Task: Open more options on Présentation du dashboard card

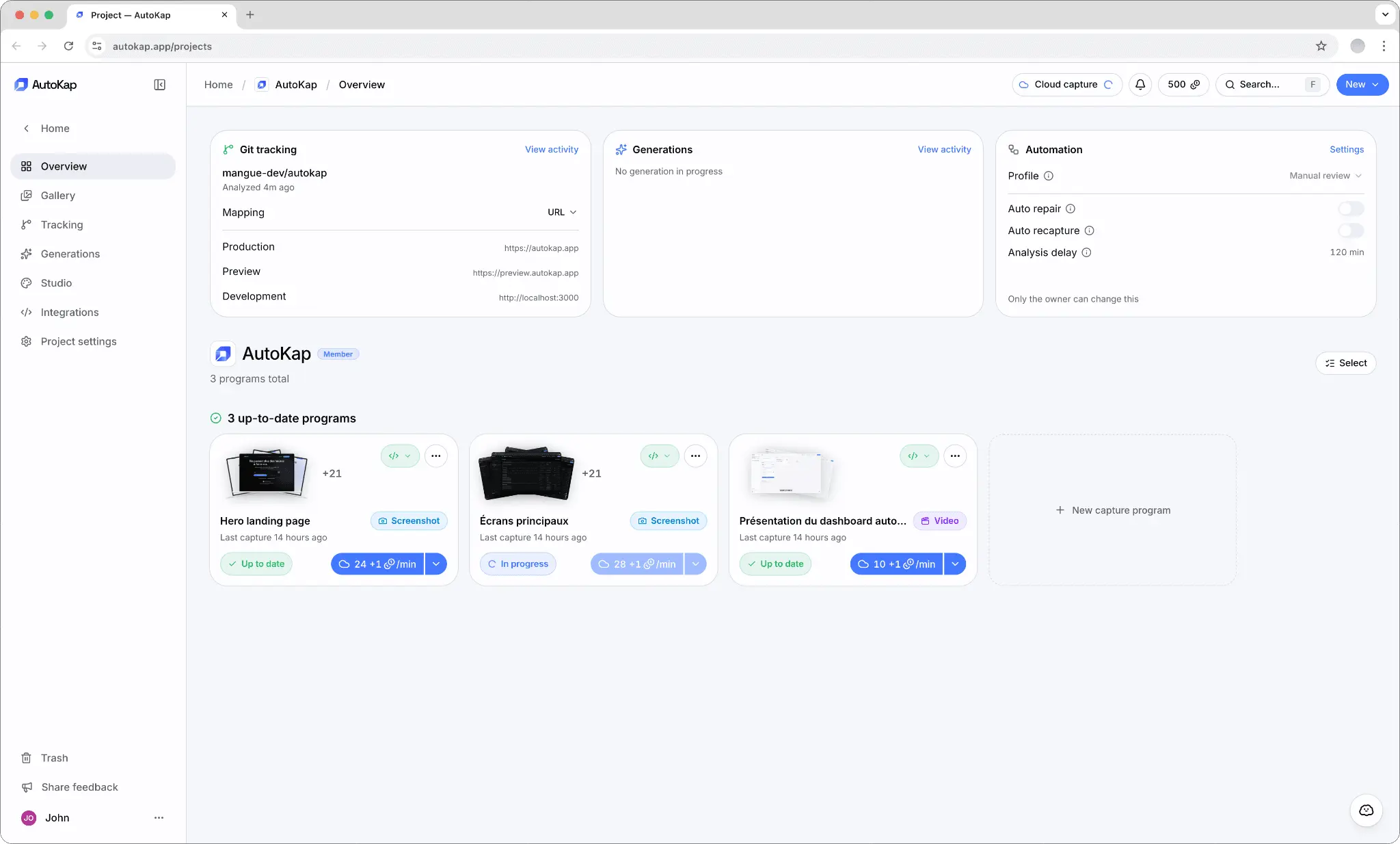Action: [955, 456]
